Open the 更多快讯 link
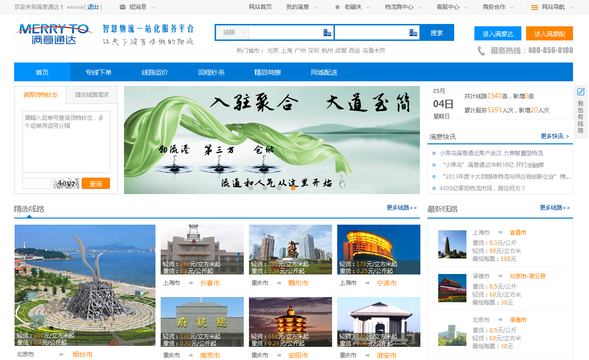 click(x=555, y=136)
